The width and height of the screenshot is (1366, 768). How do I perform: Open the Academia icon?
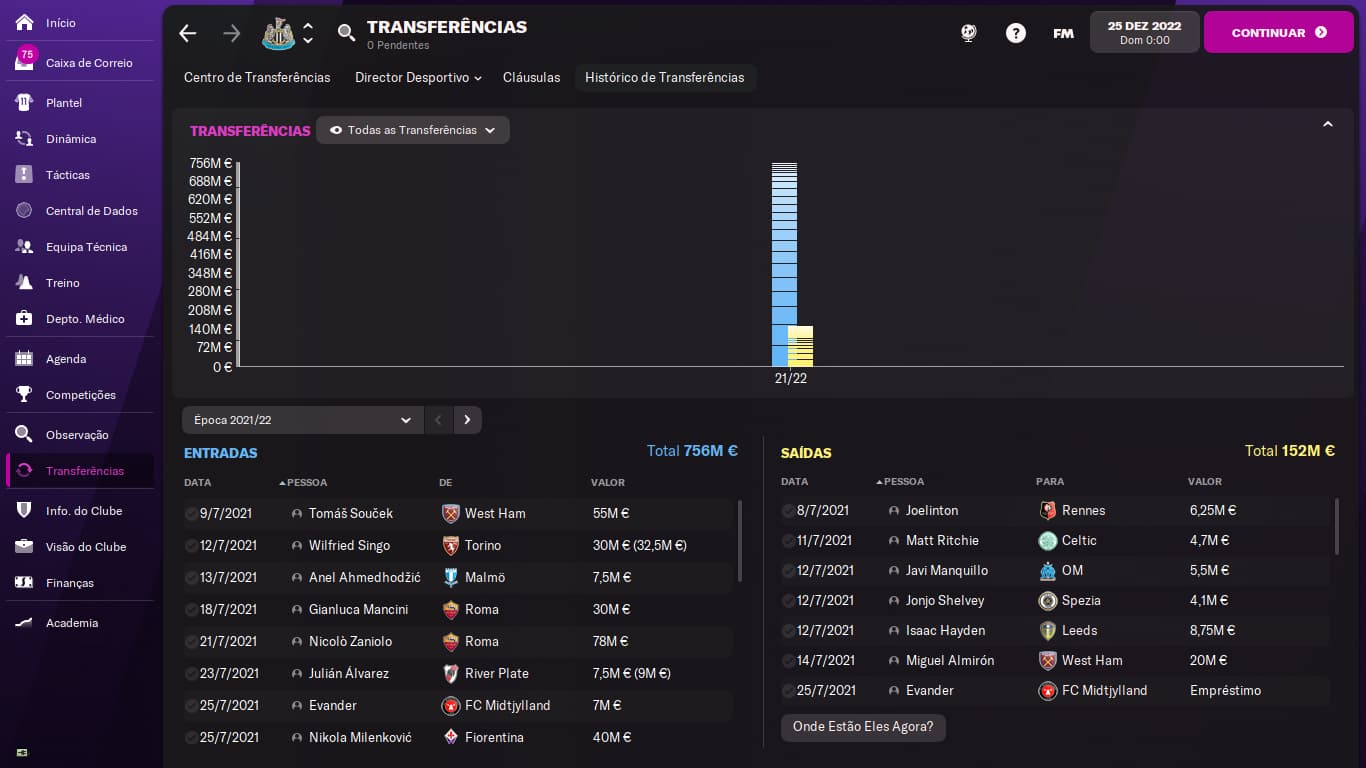pos(25,622)
